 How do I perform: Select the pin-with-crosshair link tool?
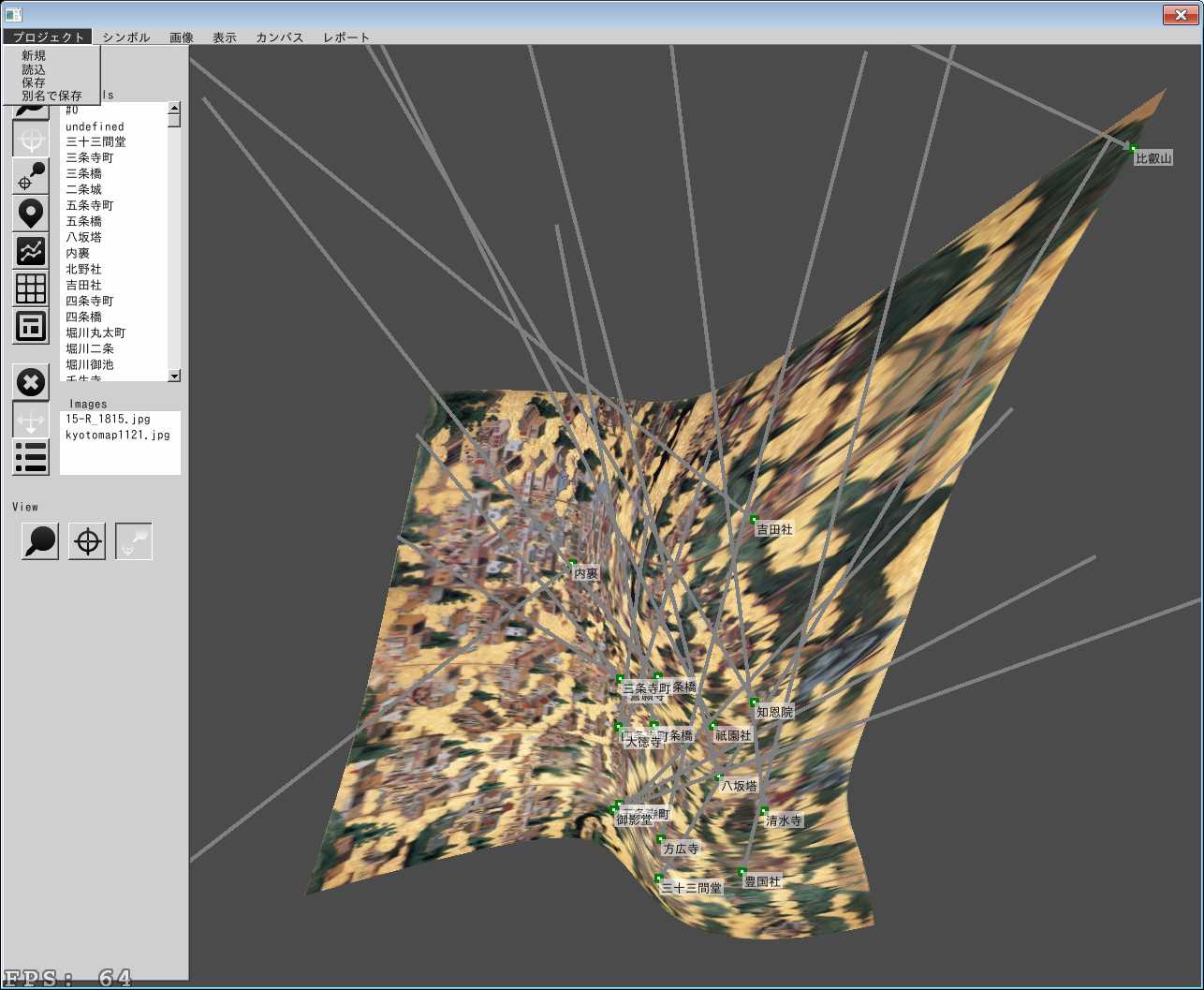31,176
